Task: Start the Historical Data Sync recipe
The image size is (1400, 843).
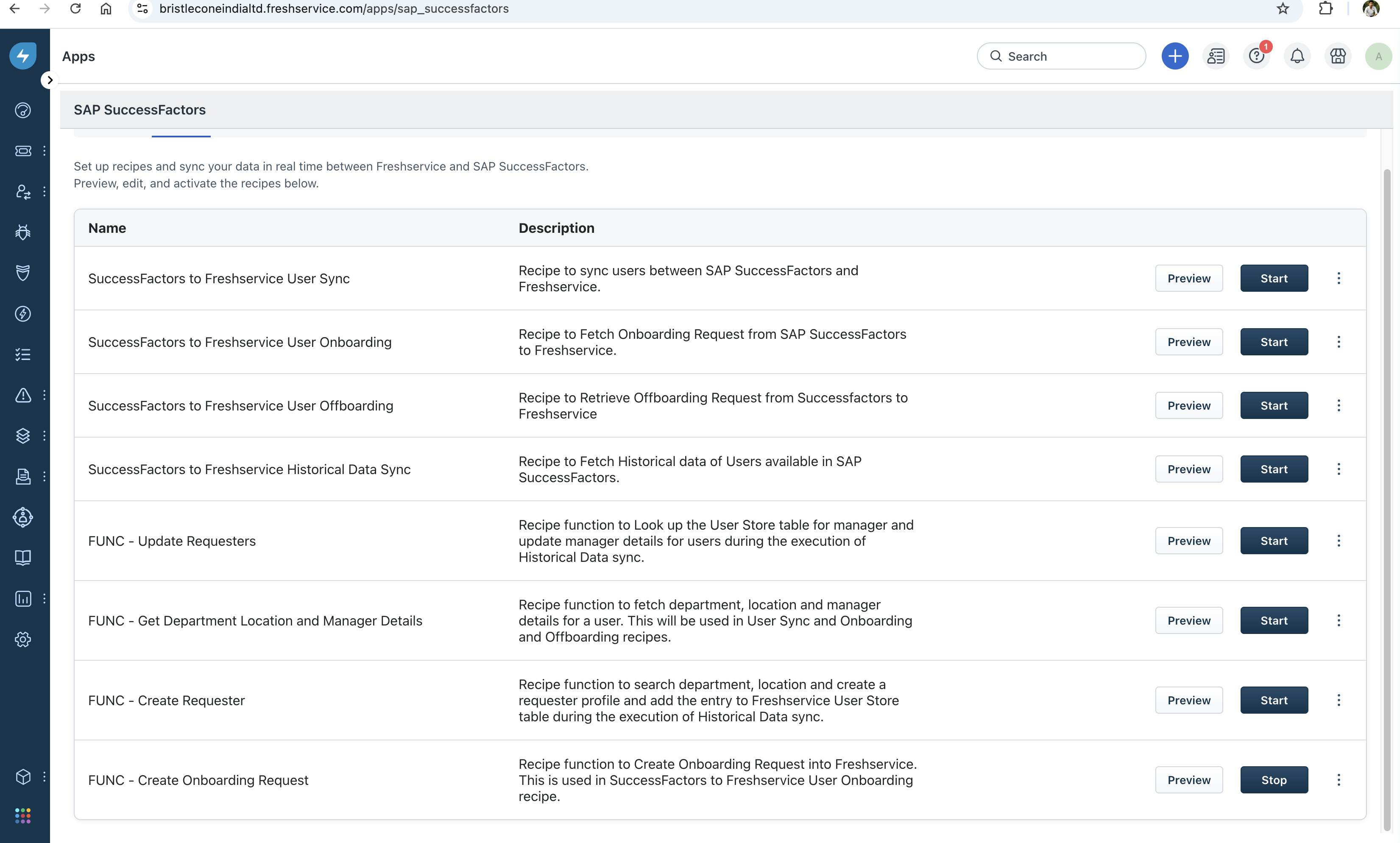Action: [x=1274, y=469]
